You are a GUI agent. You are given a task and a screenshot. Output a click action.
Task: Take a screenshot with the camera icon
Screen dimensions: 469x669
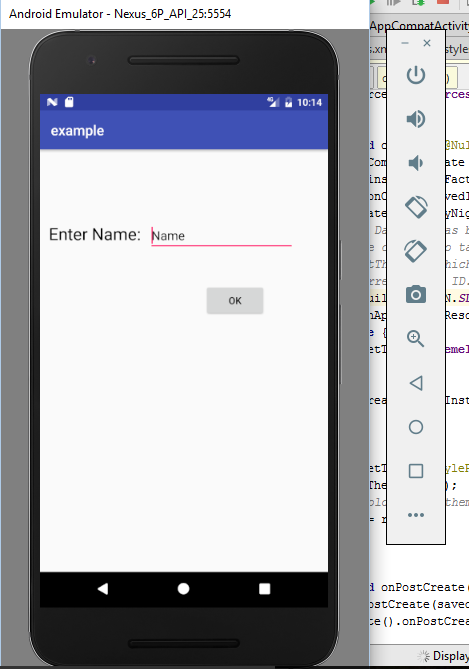[416, 294]
